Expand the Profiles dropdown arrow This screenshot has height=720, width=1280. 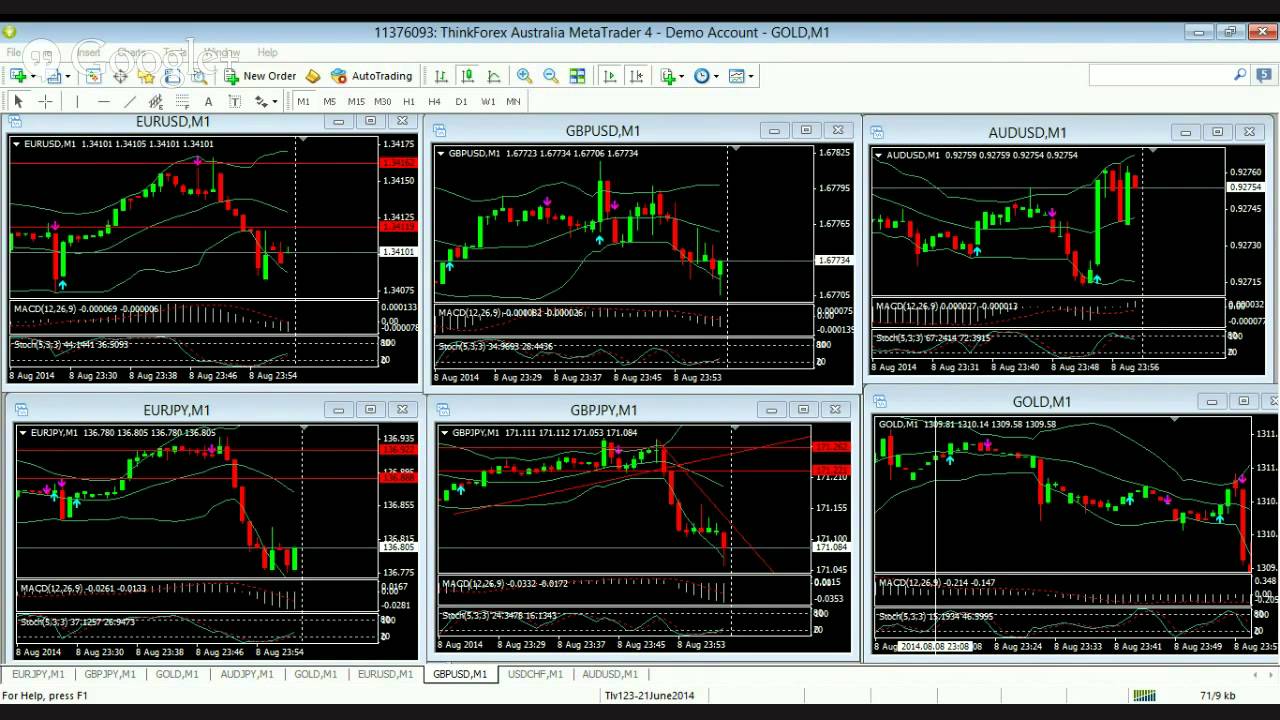pyautogui.click(x=69, y=77)
